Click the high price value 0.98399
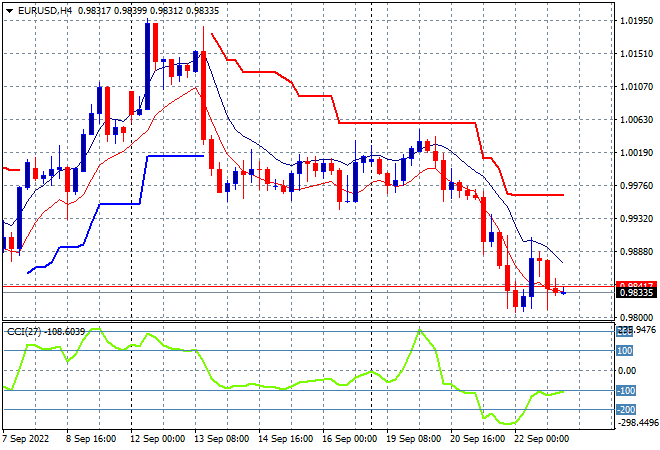This screenshot has width=660, height=450. [x=130, y=11]
